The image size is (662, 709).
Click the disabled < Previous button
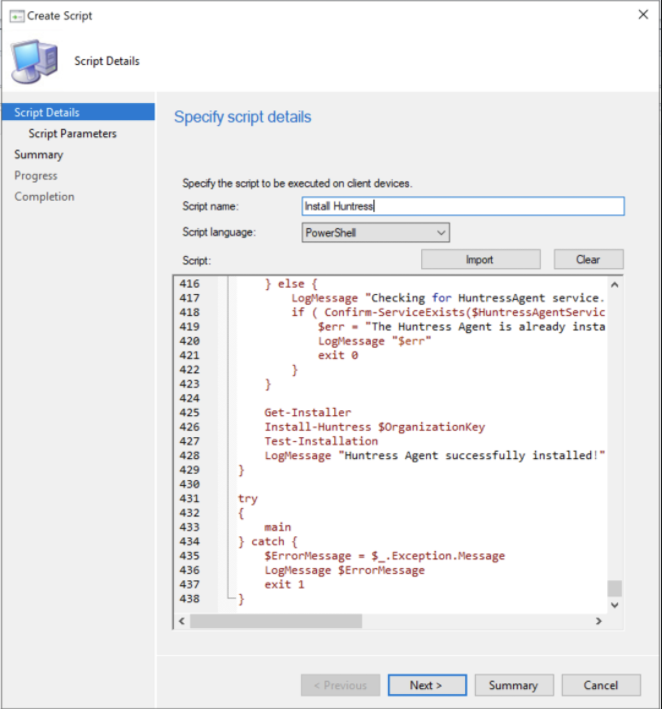click(340, 685)
